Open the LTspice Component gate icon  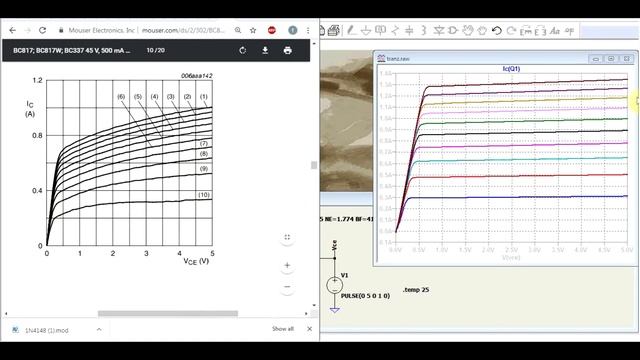click(x=453, y=30)
